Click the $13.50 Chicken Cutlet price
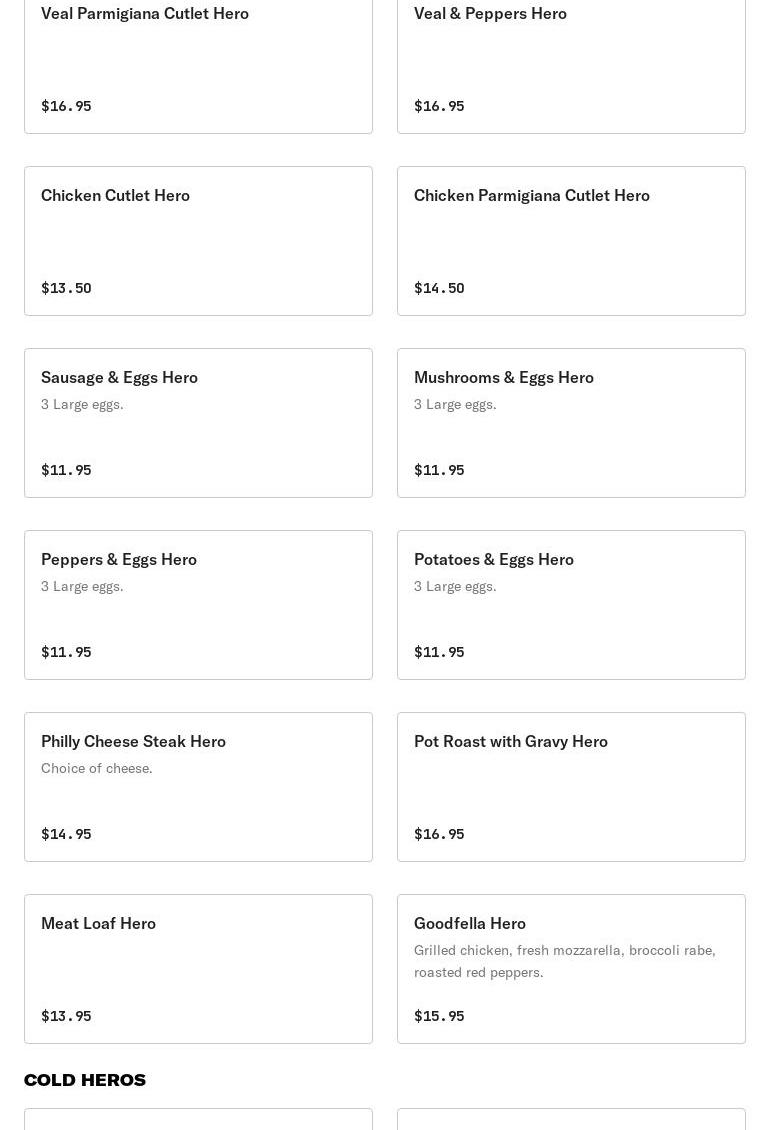Viewport: 770px width, 1130px height. pyautogui.click(x=66, y=288)
